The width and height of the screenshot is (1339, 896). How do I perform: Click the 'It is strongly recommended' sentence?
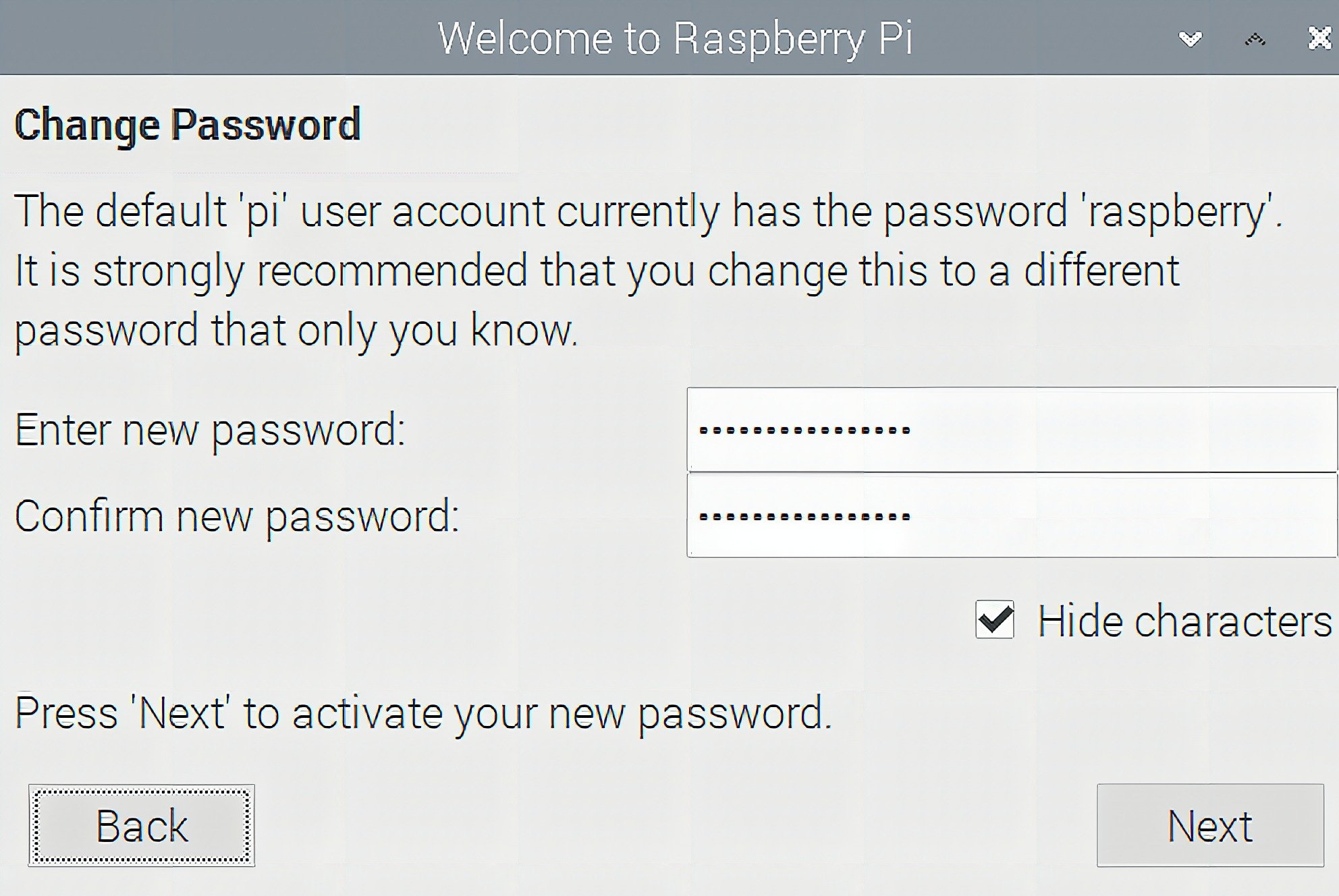(597, 271)
